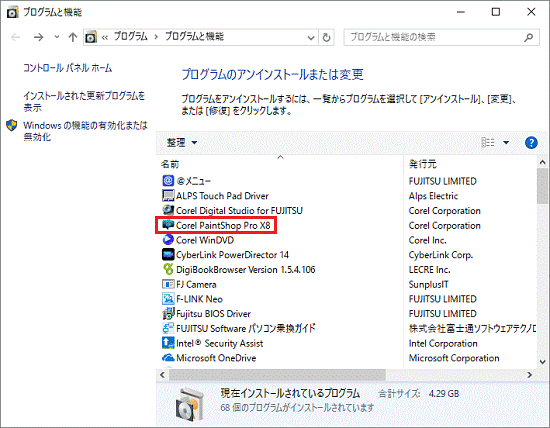Click the ALPS Touch Pad Driver icon
Viewport: 550px width, 428px height.
click(168, 195)
